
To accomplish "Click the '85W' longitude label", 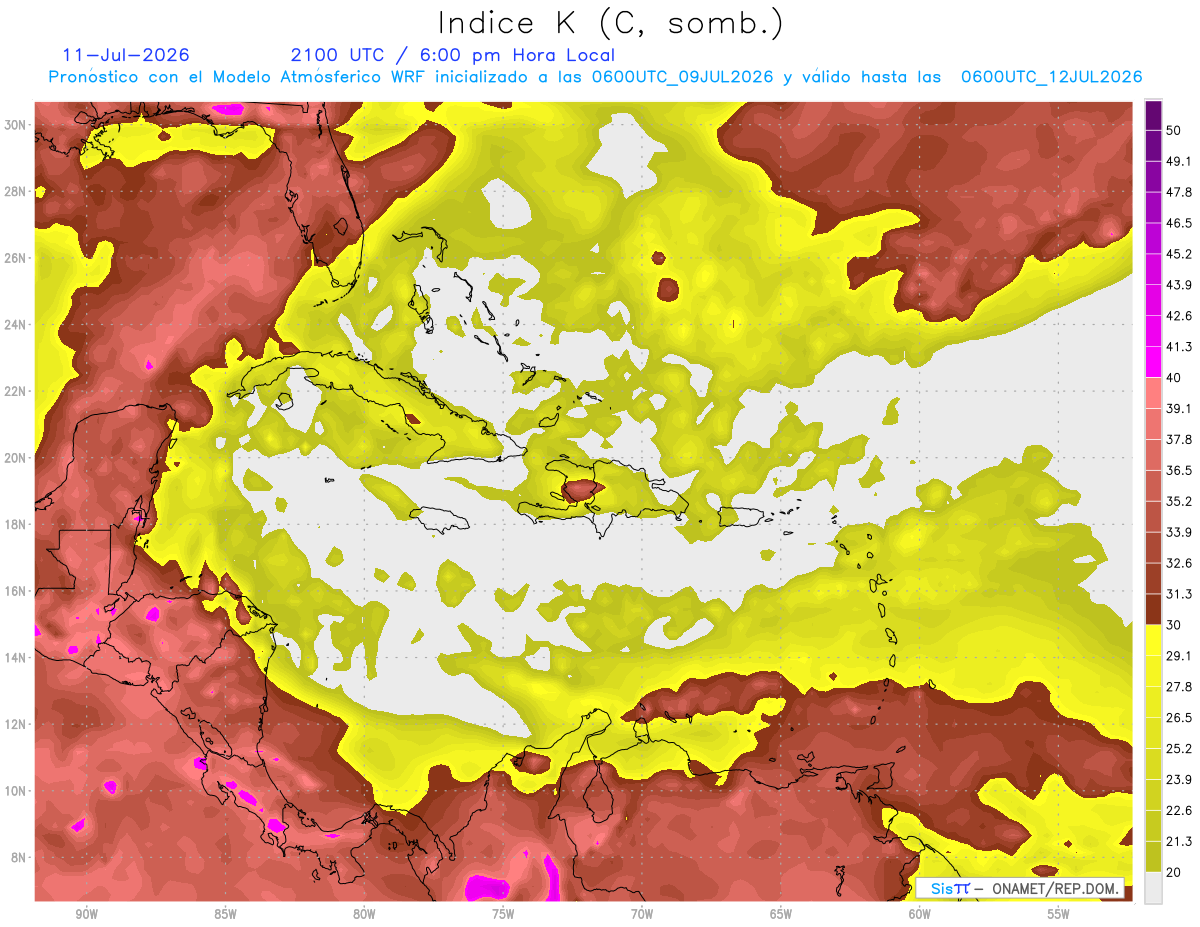I will pos(225,914).
